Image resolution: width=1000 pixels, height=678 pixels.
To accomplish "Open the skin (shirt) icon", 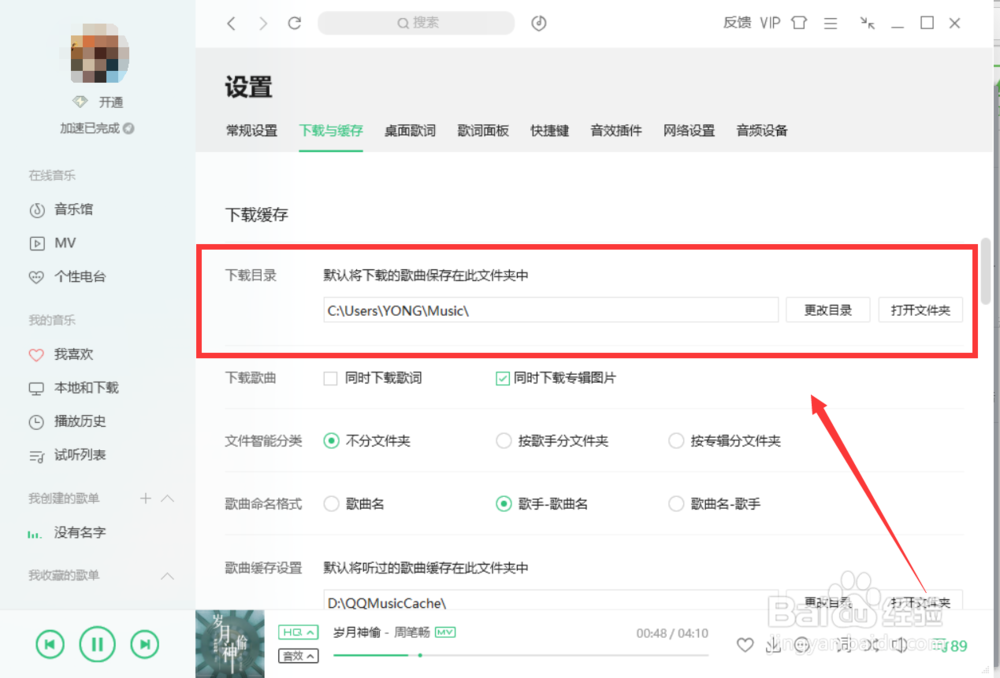I will pos(799,23).
